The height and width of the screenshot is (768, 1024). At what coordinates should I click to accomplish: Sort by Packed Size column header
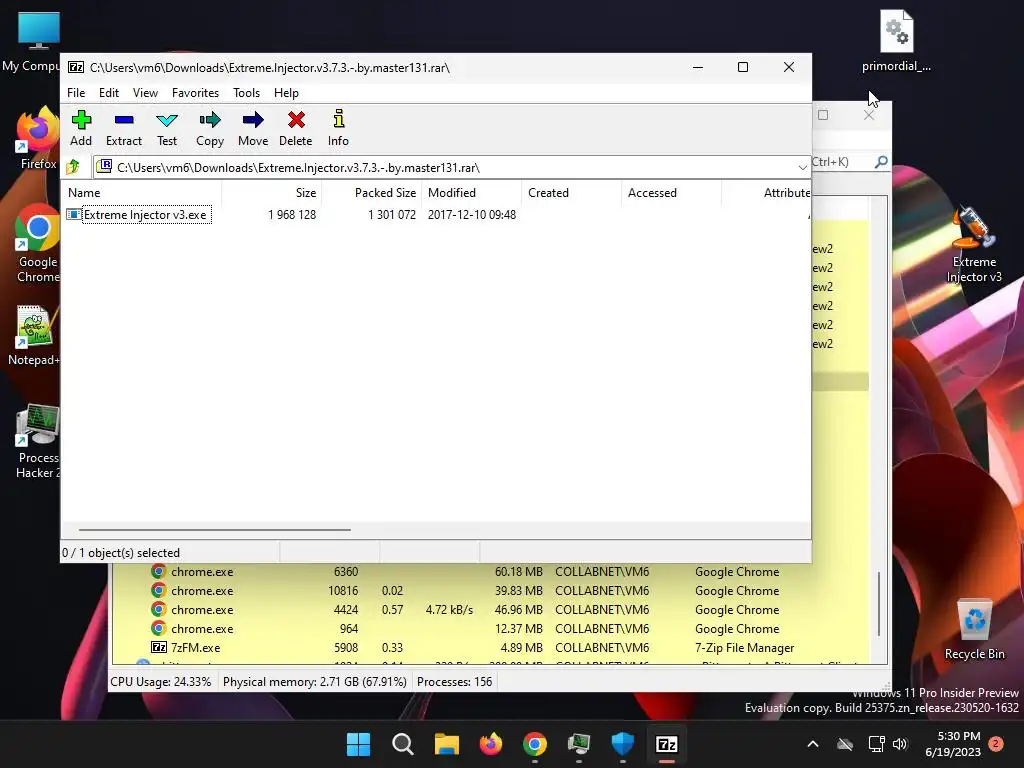[x=372, y=193]
